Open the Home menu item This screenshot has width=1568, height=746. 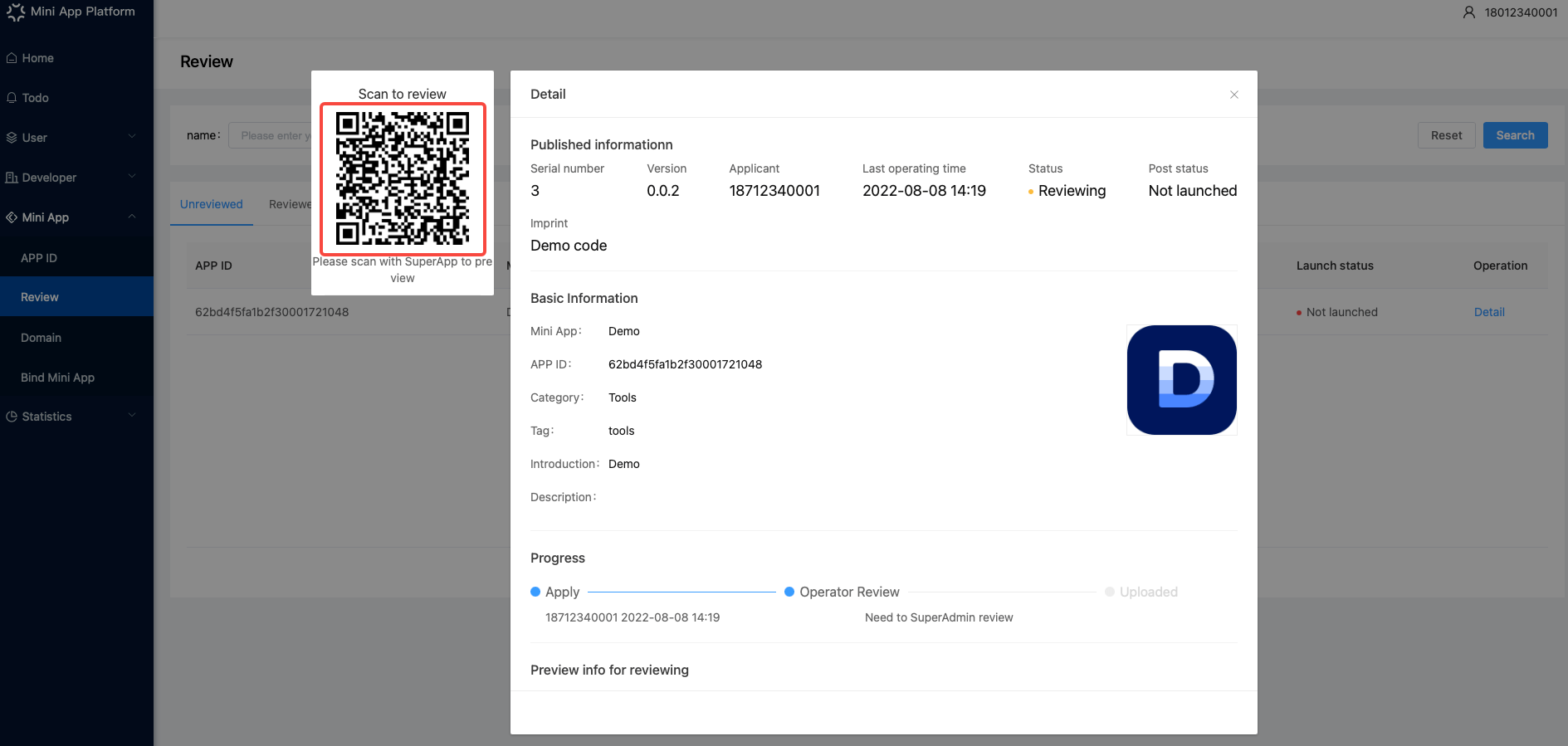(76, 58)
